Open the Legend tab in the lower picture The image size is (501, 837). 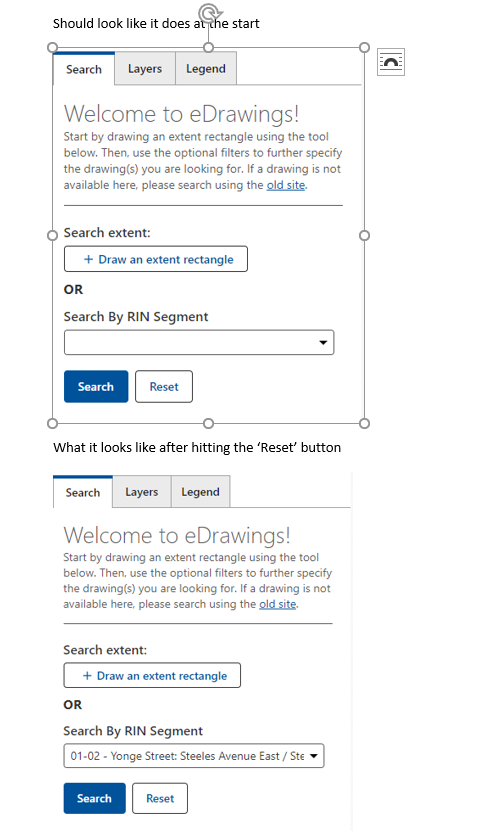tap(201, 492)
